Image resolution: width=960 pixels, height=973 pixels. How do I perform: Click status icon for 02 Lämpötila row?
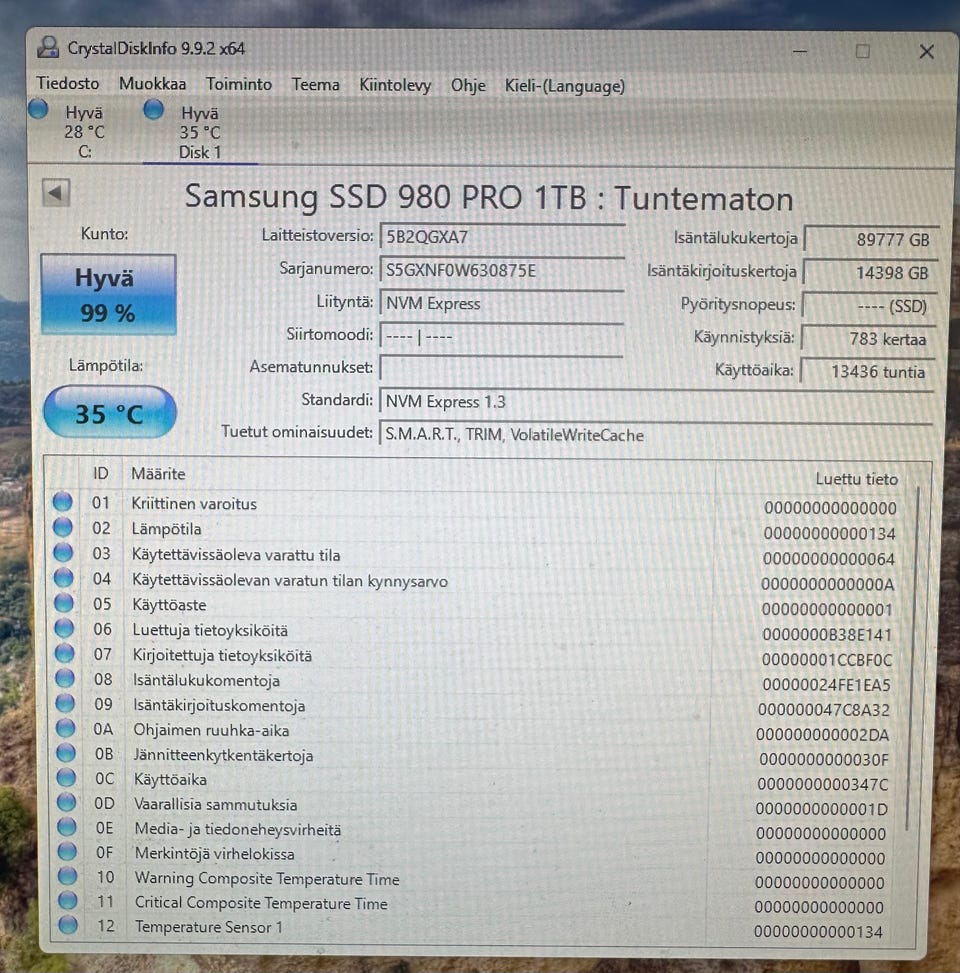tap(63, 527)
